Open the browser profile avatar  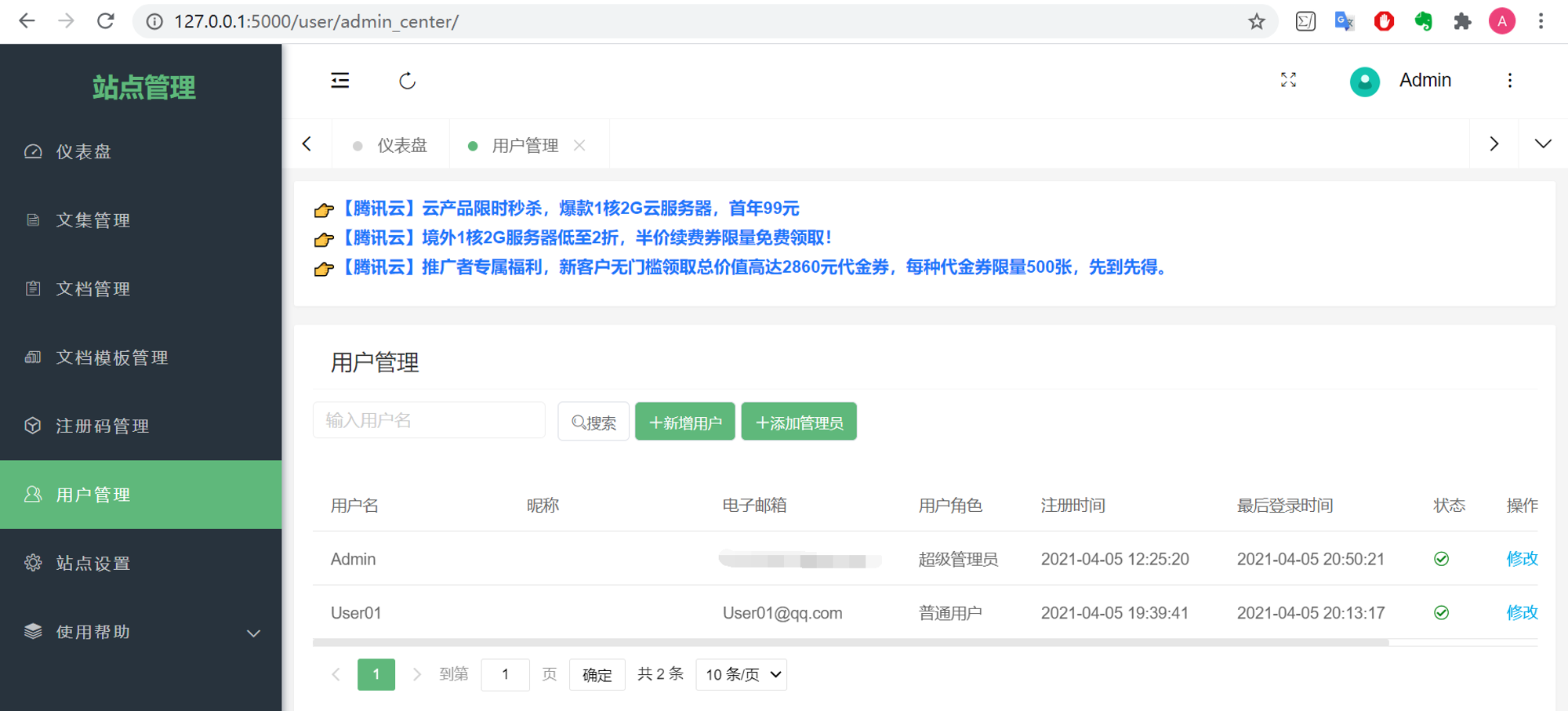[x=1502, y=21]
